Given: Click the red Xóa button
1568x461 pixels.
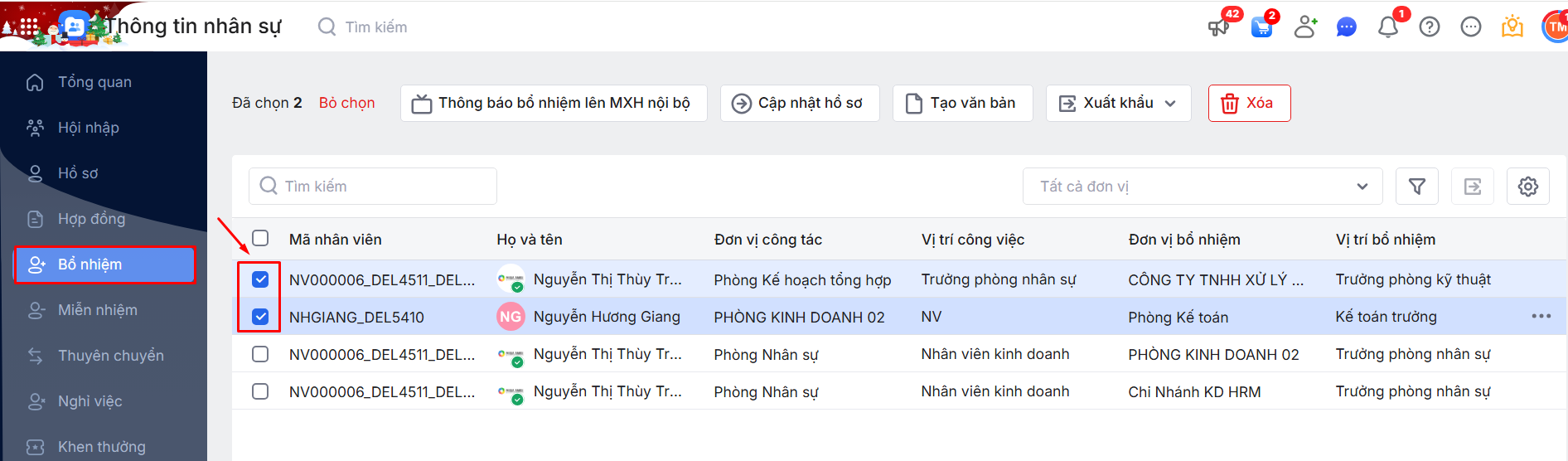Looking at the screenshot, I should tap(1249, 103).
